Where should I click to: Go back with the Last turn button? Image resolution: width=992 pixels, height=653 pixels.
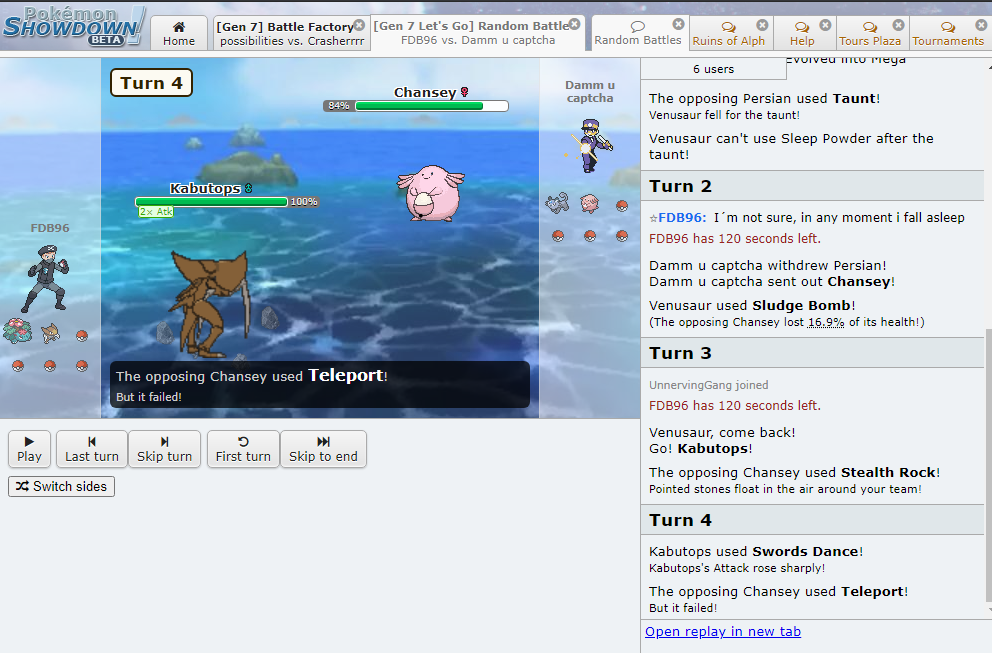(92, 449)
